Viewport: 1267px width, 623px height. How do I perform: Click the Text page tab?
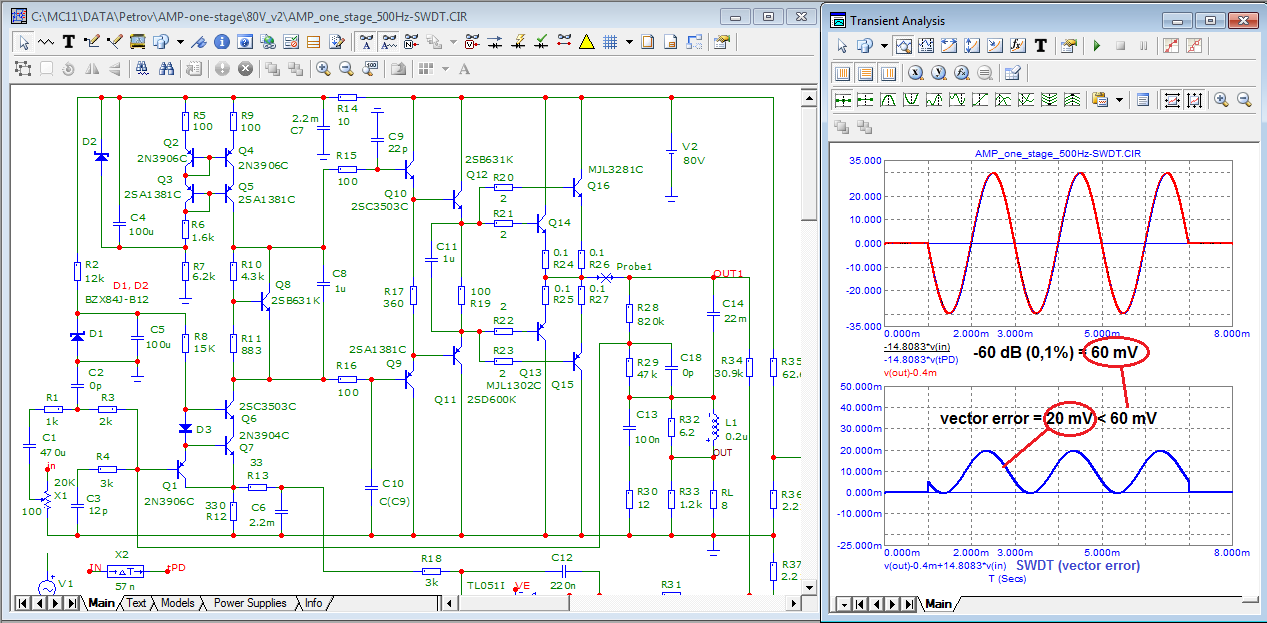click(x=135, y=603)
